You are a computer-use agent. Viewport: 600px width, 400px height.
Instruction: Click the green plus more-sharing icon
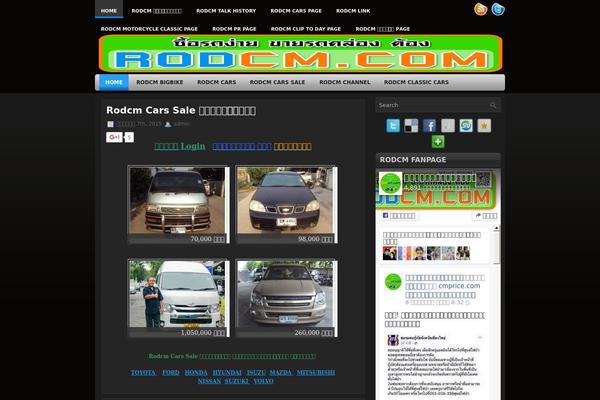click(x=438, y=142)
